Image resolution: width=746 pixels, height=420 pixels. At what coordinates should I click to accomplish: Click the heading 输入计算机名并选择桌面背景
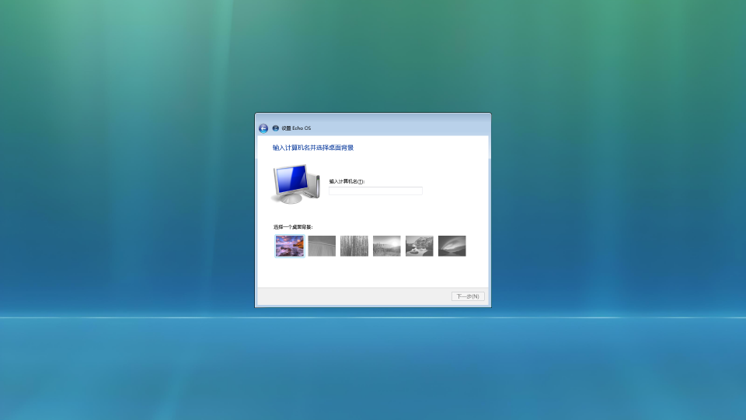[313, 148]
